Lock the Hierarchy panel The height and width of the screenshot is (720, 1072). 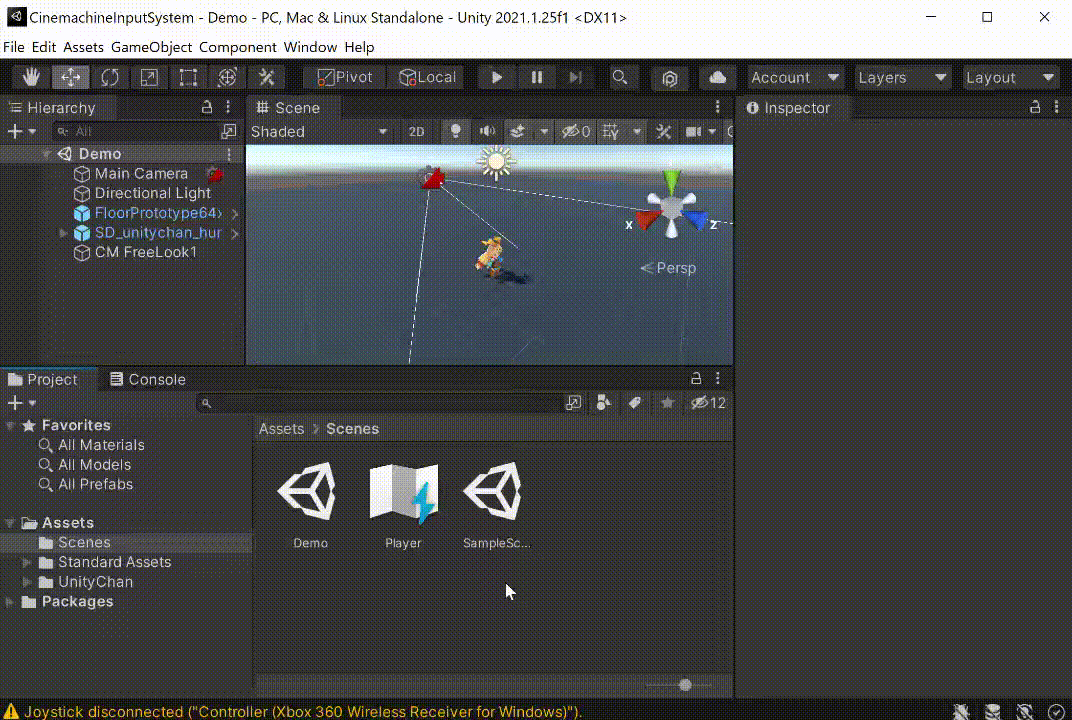pyautogui.click(x=206, y=107)
